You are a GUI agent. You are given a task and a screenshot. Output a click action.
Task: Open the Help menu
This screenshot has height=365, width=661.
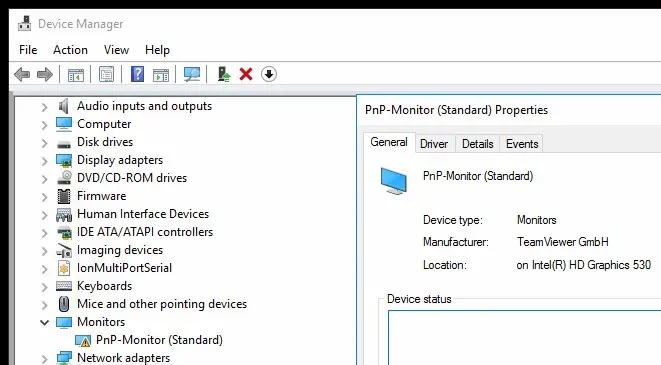tap(157, 50)
